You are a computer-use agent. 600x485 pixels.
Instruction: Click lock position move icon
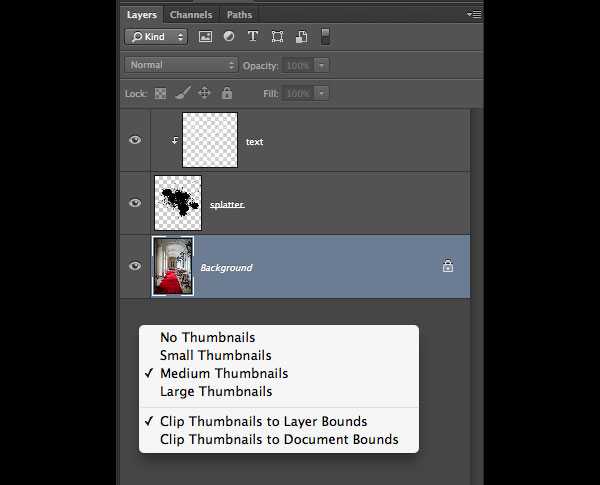pos(204,93)
